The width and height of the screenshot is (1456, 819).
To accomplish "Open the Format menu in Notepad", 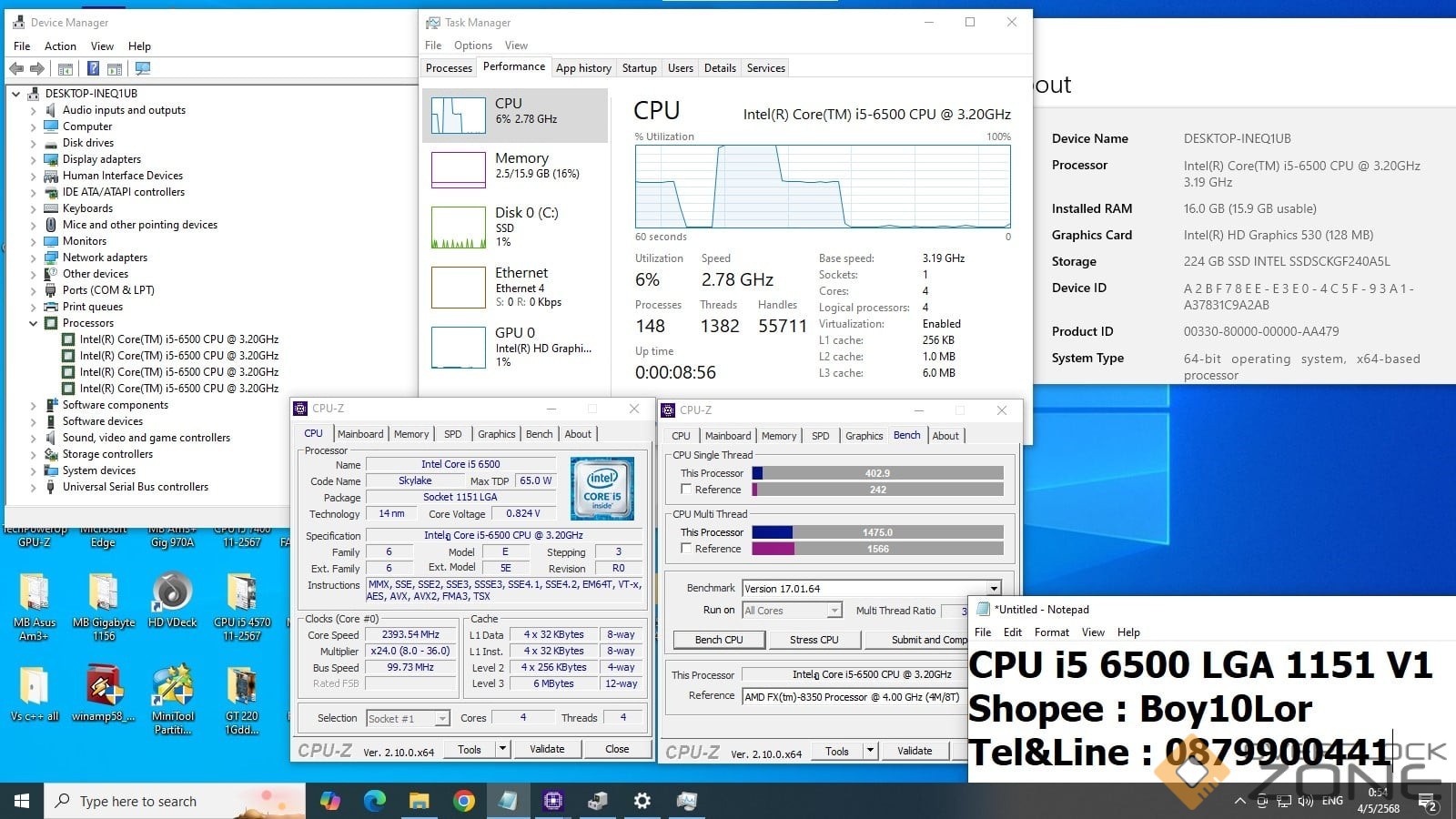I will point(1052,632).
